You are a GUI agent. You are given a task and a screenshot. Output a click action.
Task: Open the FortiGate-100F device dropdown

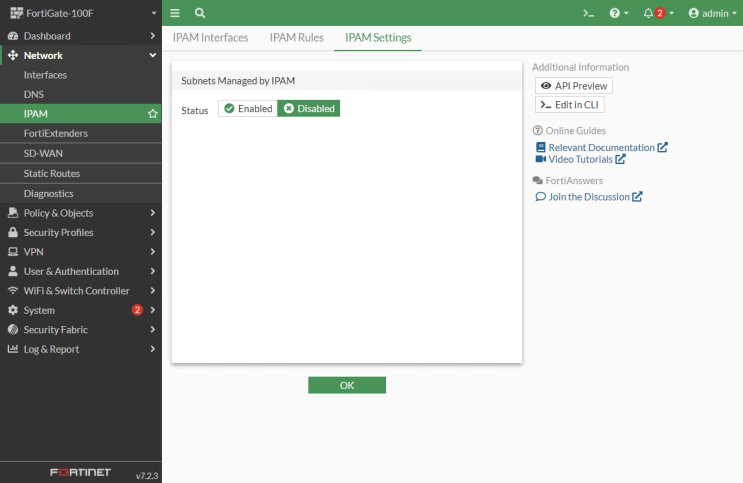(x=154, y=13)
